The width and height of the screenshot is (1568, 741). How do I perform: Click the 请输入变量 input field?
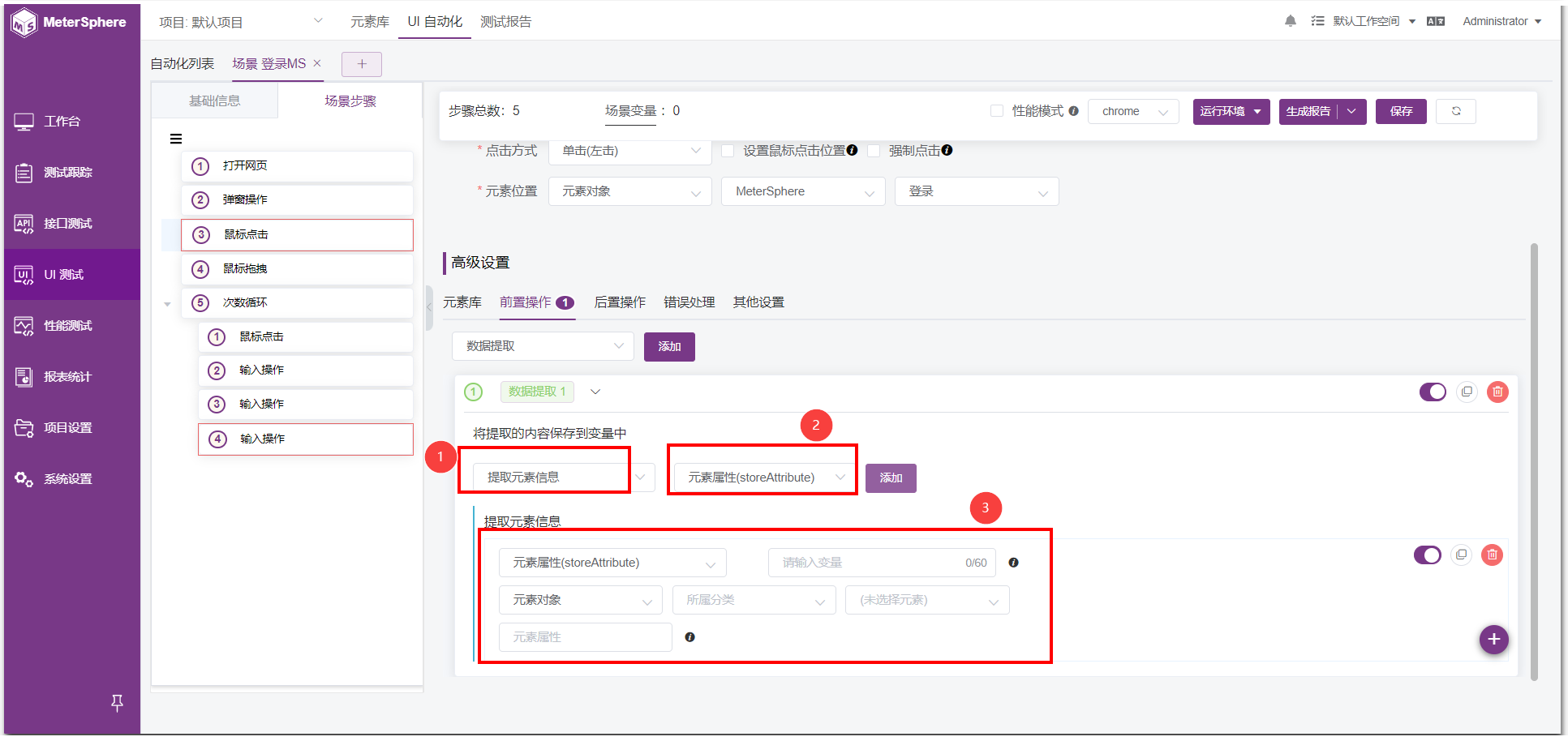[x=882, y=563]
